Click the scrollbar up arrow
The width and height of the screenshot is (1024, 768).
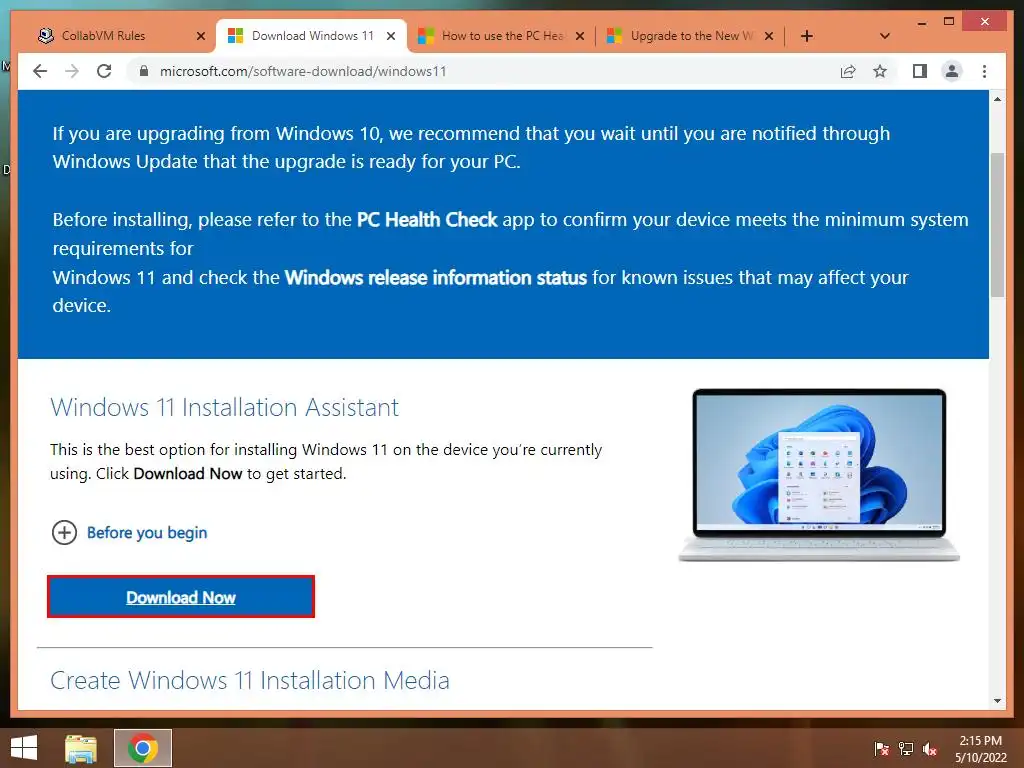[997, 99]
